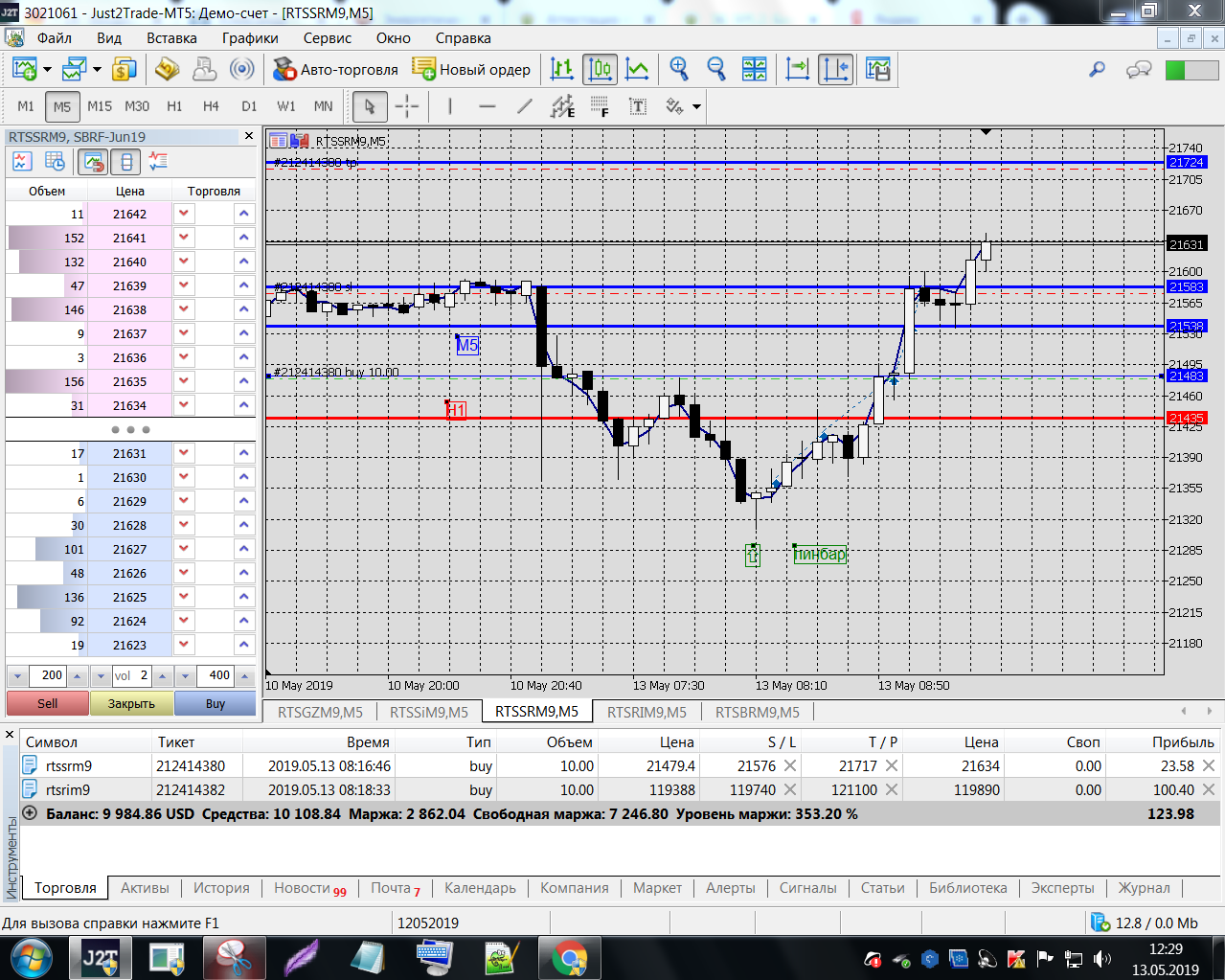This screenshot has height=980, width=1225.
Task: Select the text label tool
Action: click(638, 106)
